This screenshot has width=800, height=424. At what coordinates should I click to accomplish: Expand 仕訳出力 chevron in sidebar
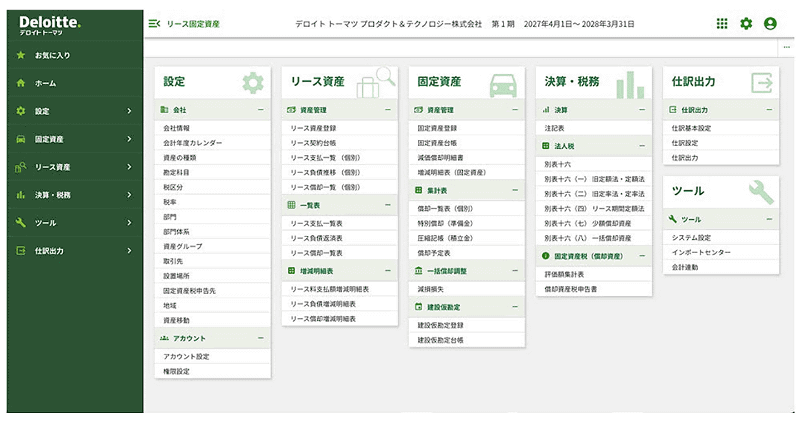[x=129, y=251]
